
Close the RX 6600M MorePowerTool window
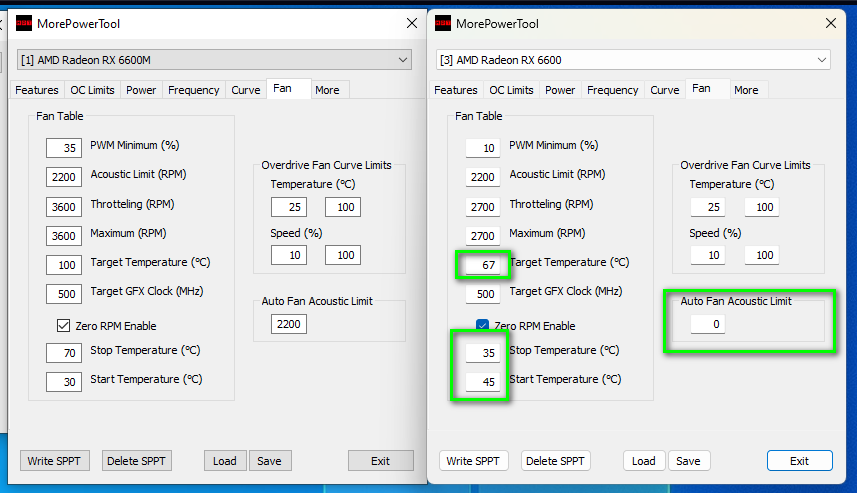tap(412, 23)
